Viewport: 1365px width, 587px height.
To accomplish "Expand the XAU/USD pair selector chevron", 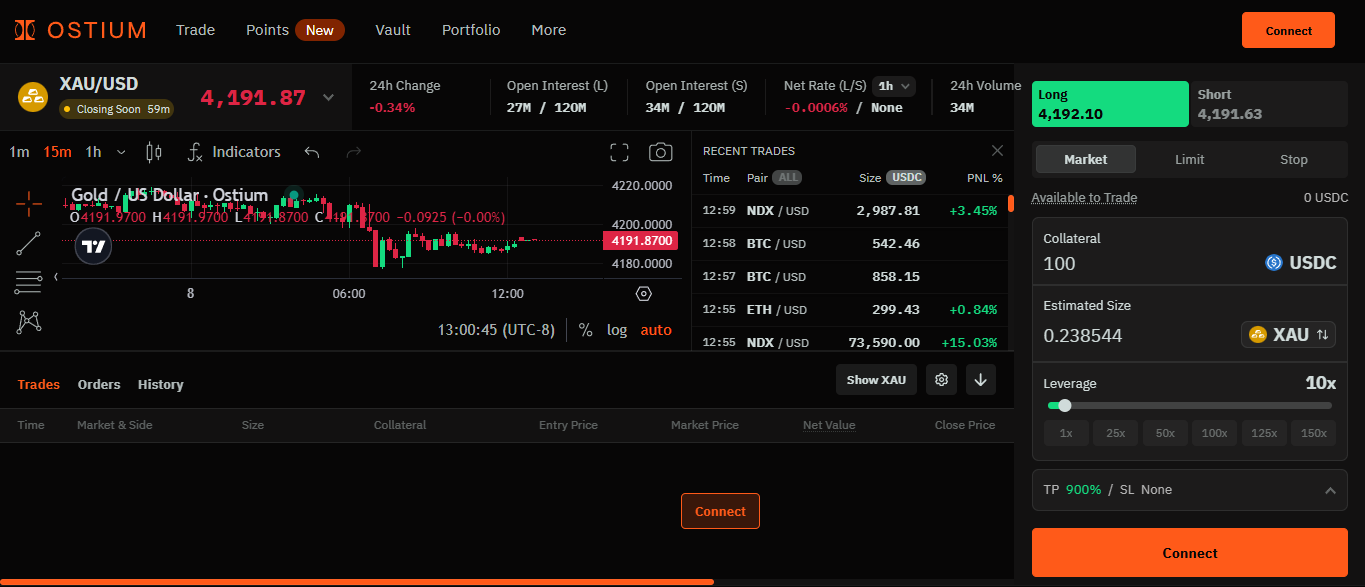I will coord(328,98).
